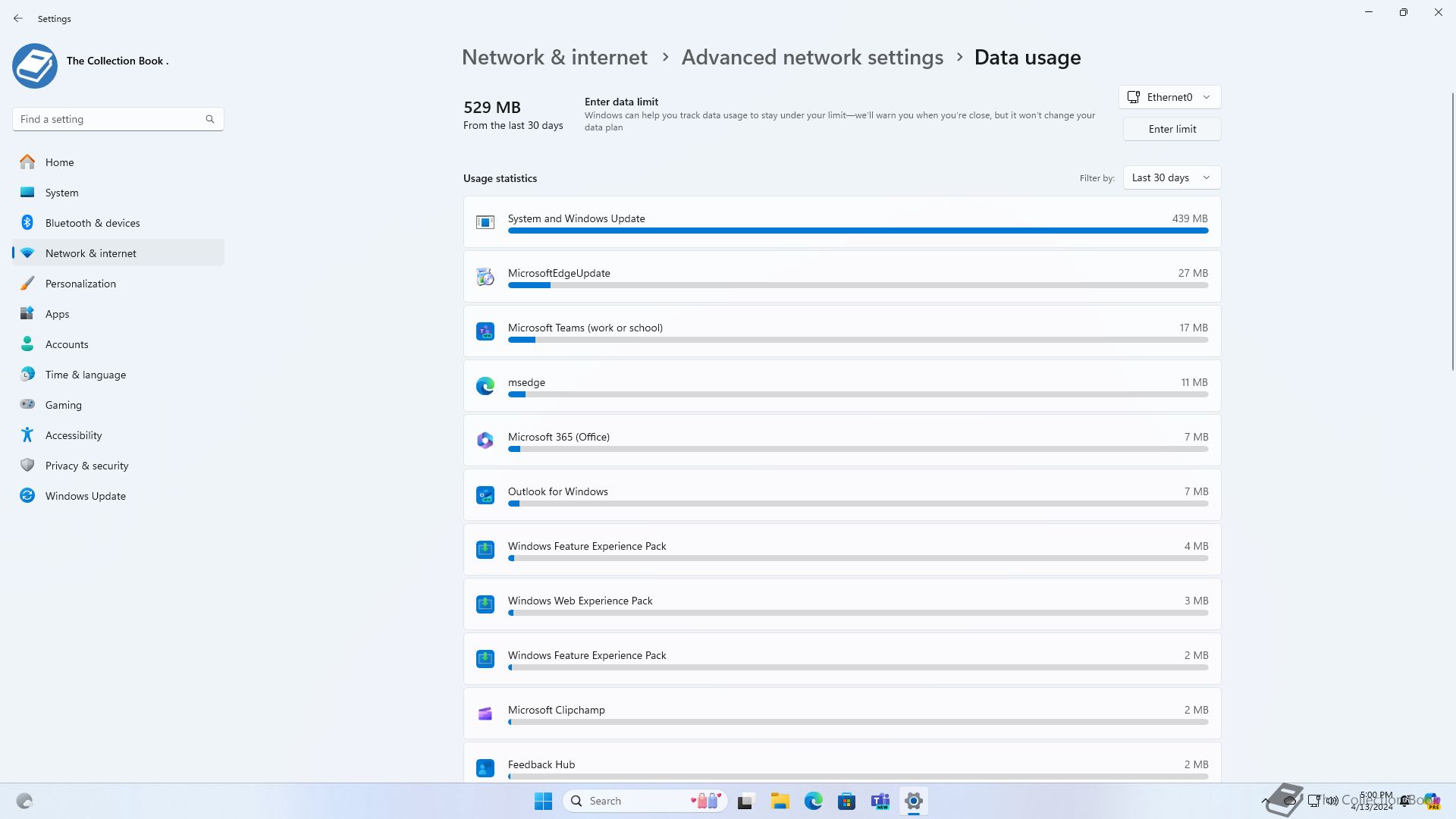Click the Time & language globe icon
The image size is (1456, 819).
tap(27, 374)
